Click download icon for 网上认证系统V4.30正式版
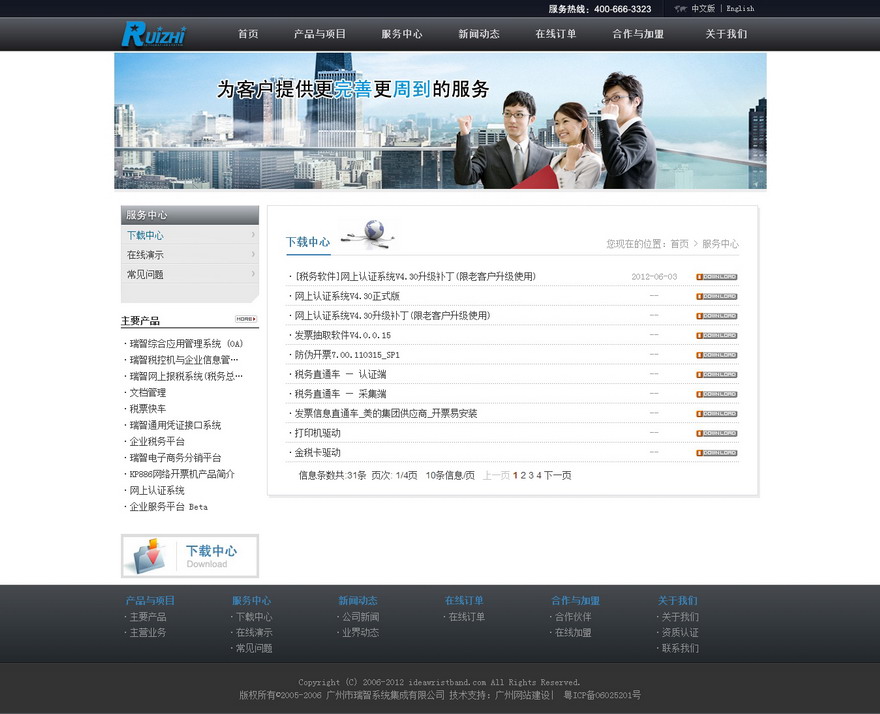This screenshot has height=714, width=880. pos(716,296)
